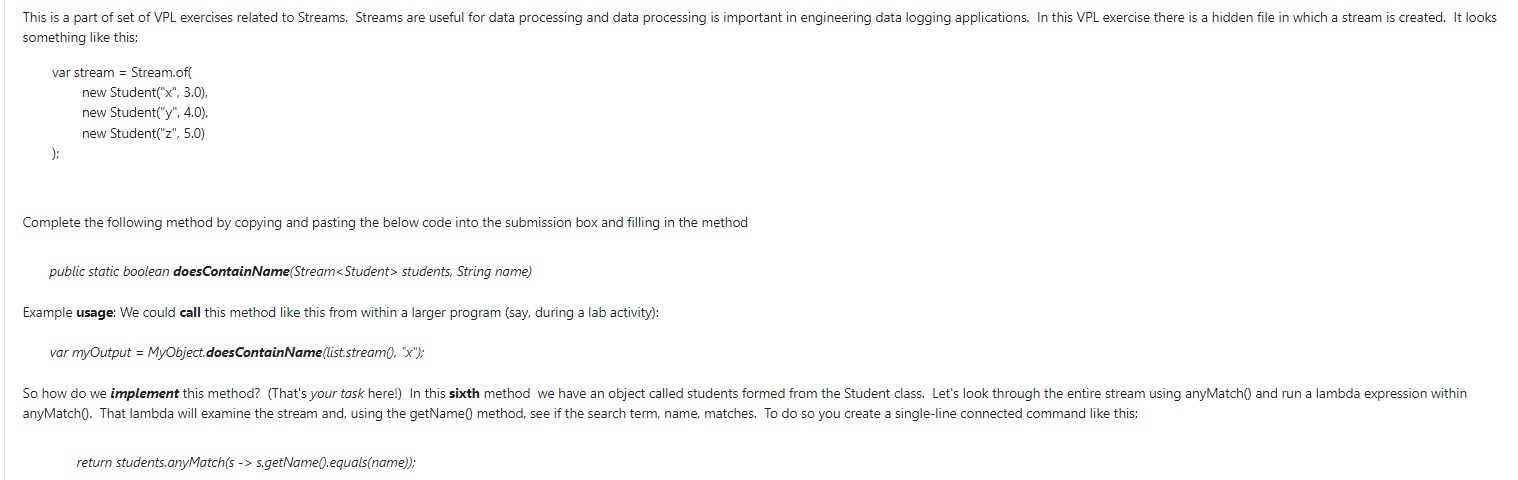
Task: Click the closing ');' of the stream code
Action: pyautogui.click(x=55, y=153)
